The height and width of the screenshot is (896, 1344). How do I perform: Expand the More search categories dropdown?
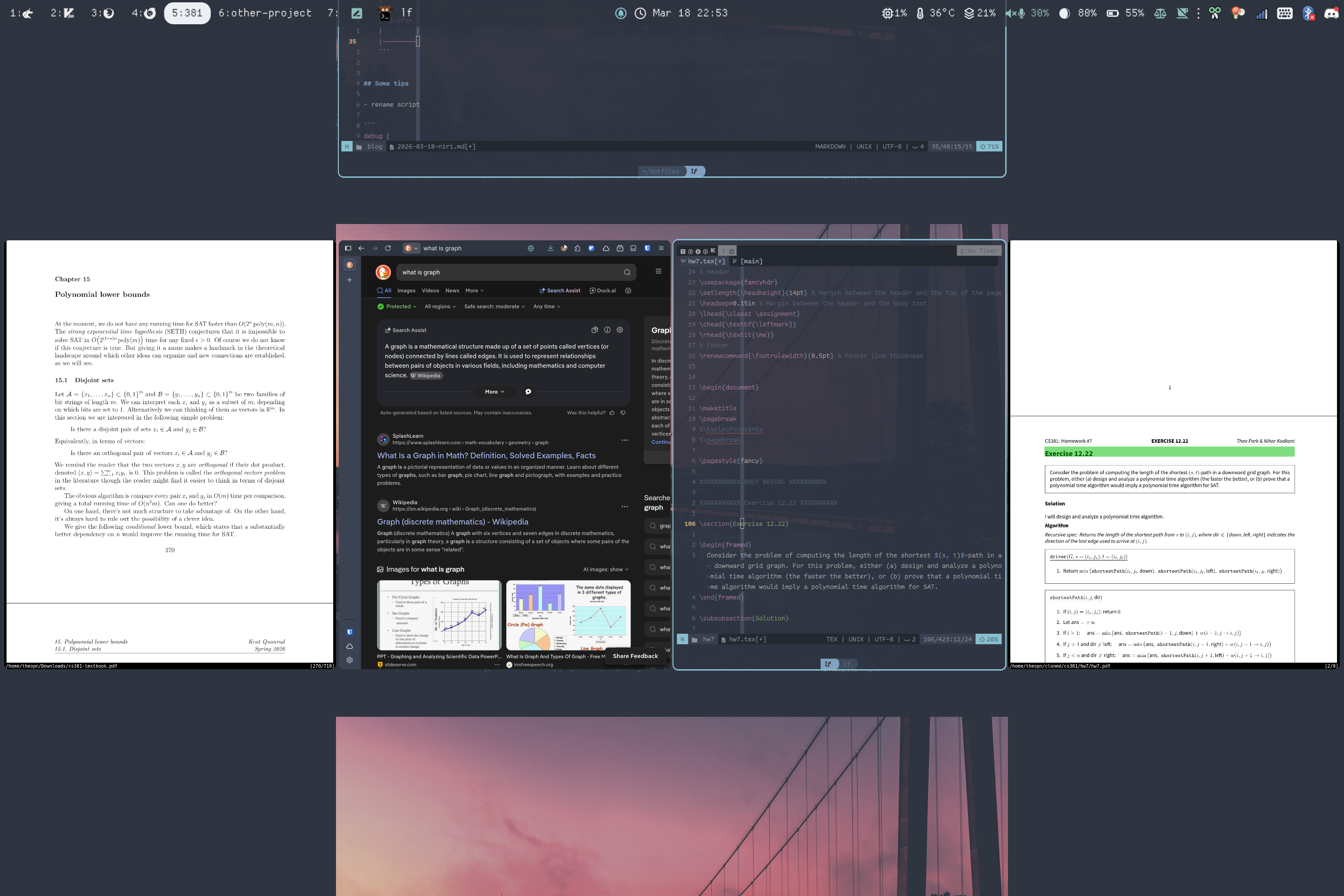pos(474,290)
